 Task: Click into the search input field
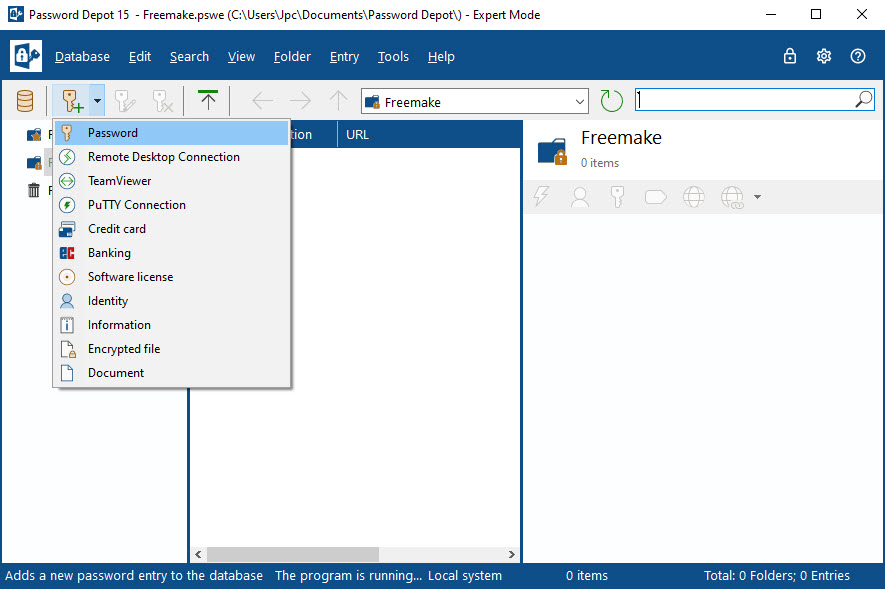point(745,100)
